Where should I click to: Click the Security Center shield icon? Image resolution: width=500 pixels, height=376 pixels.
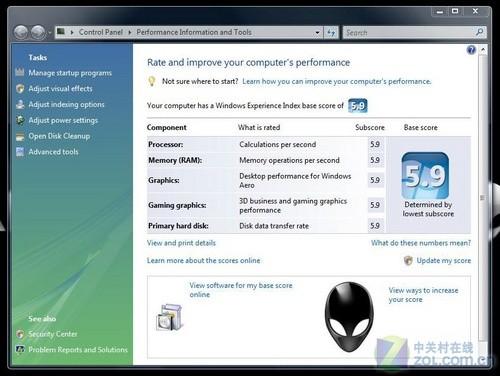click(x=20, y=334)
